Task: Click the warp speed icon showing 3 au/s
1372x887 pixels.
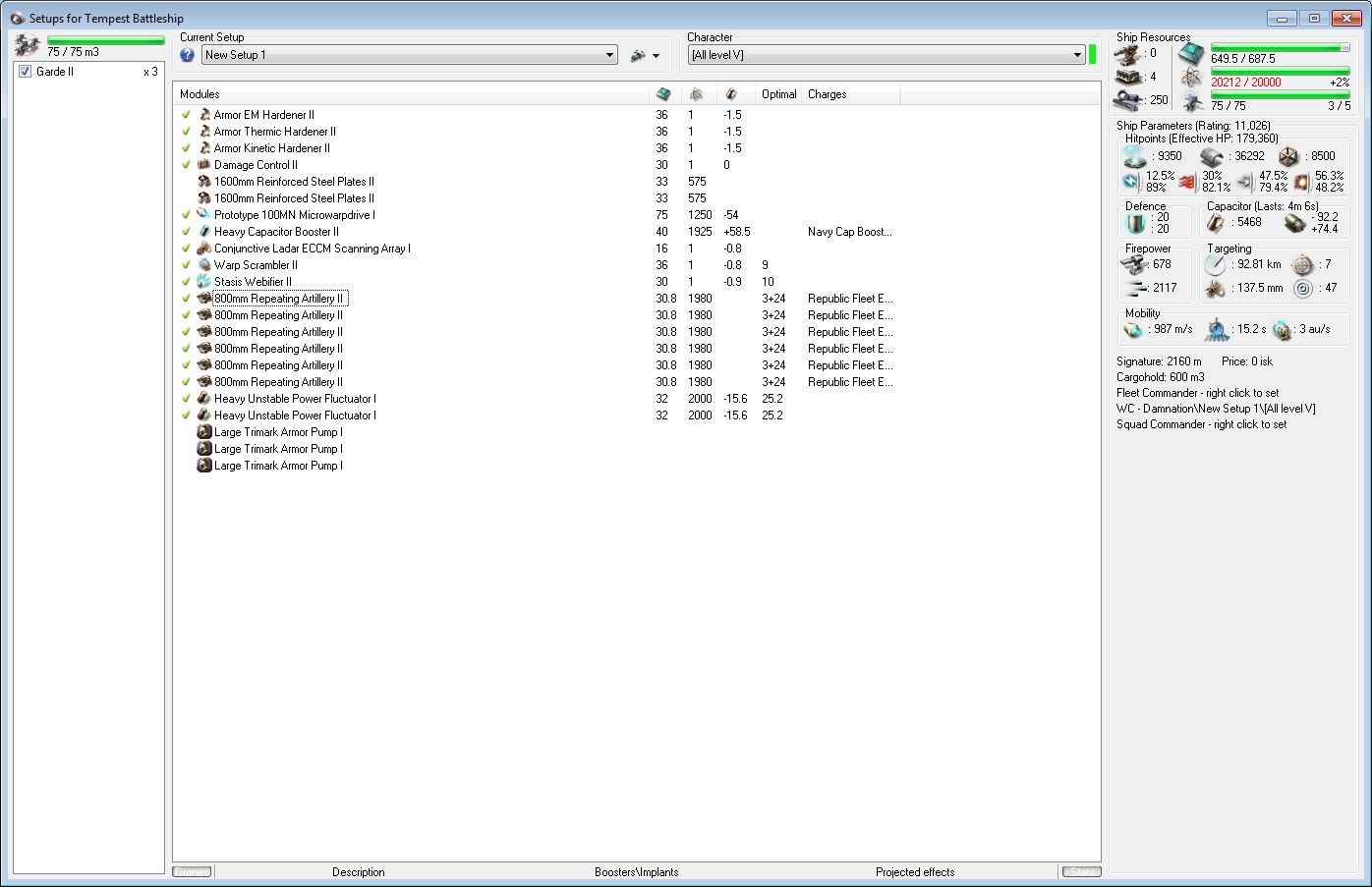Action: click(x=1282, y=330)
